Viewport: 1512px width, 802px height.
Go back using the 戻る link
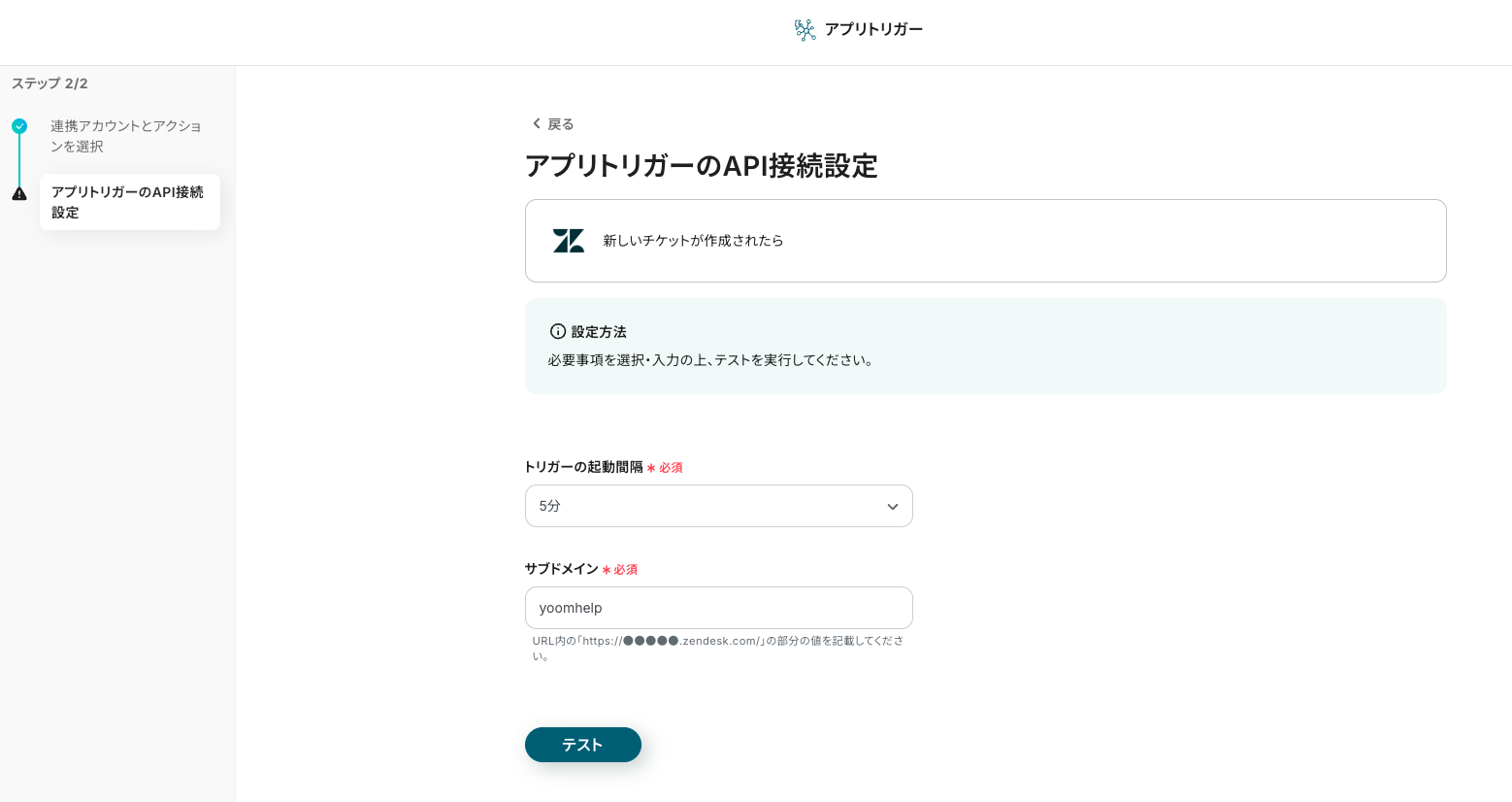pos(560,124)
